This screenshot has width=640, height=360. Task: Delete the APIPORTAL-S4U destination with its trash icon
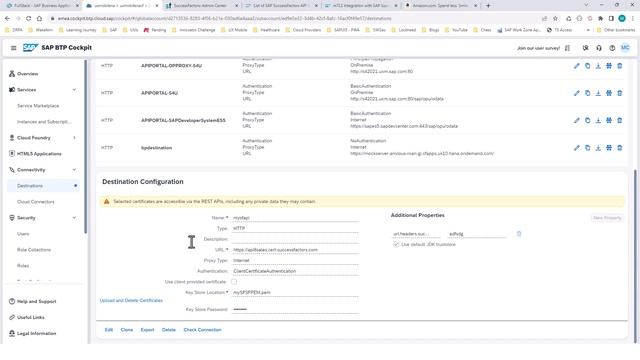[x=620, y=93]
